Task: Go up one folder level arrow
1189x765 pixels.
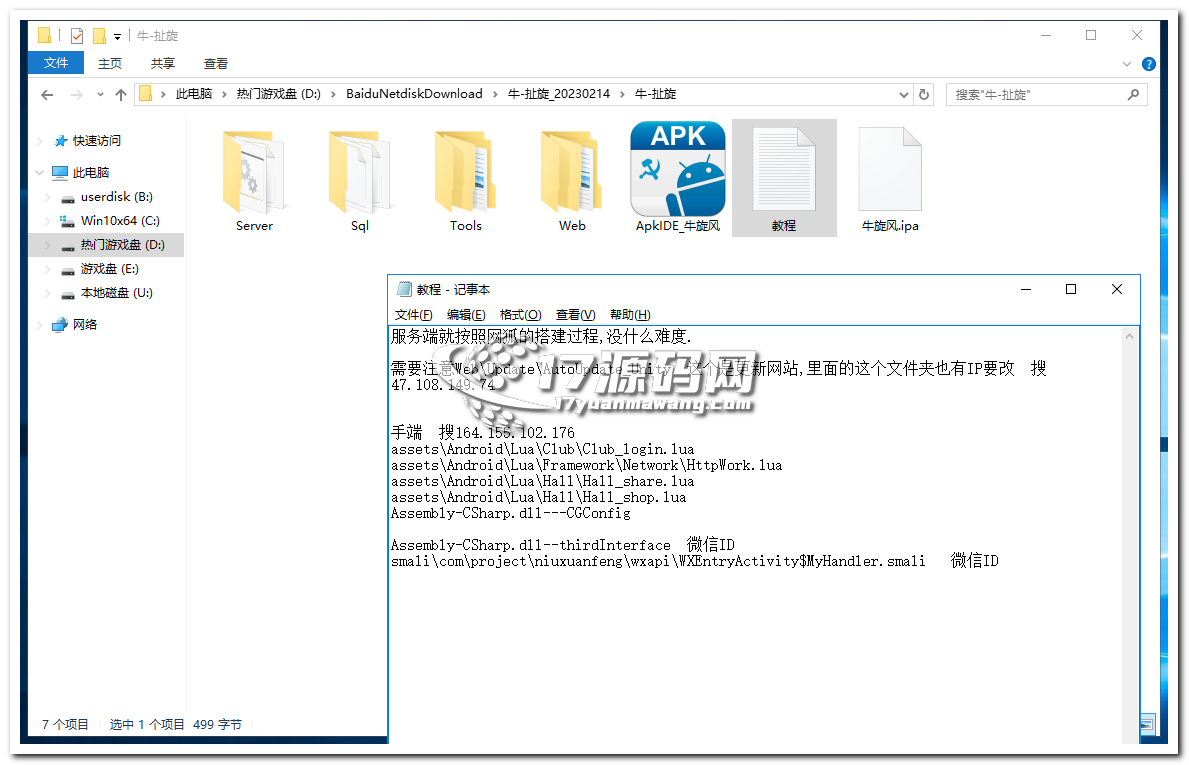Action: 121,94
